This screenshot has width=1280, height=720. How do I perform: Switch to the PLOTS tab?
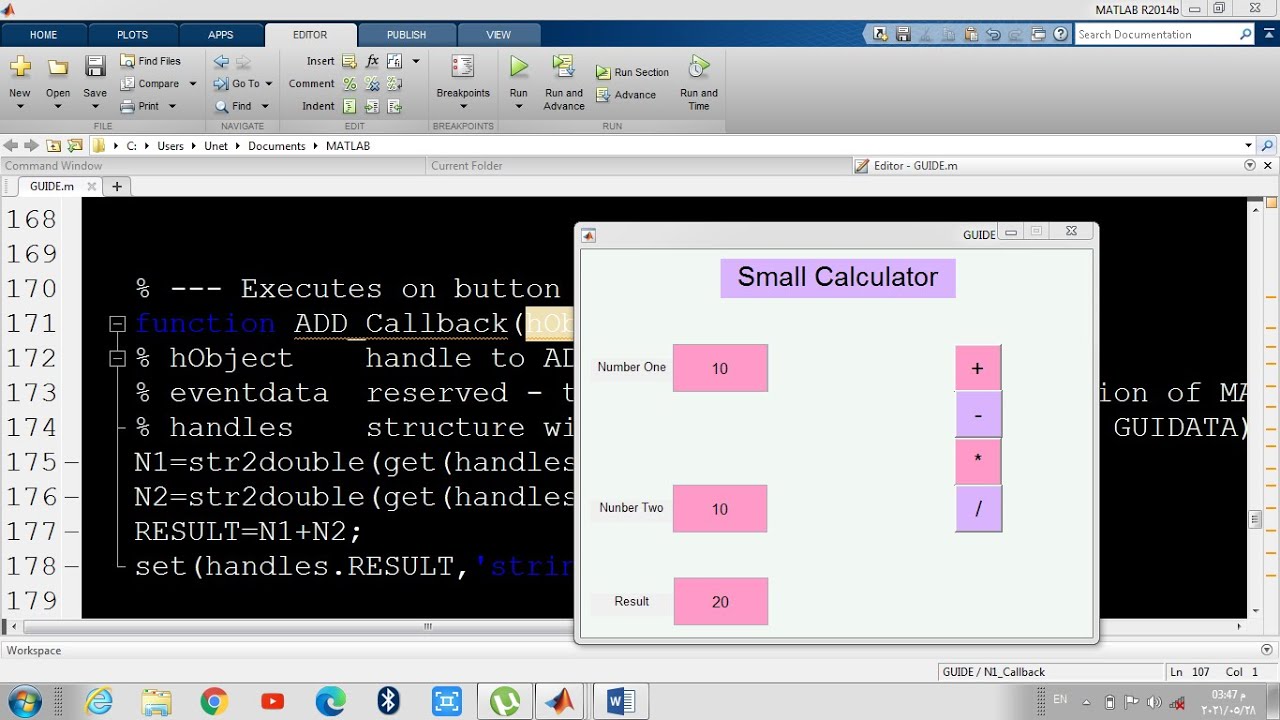(x=132, y=35)
